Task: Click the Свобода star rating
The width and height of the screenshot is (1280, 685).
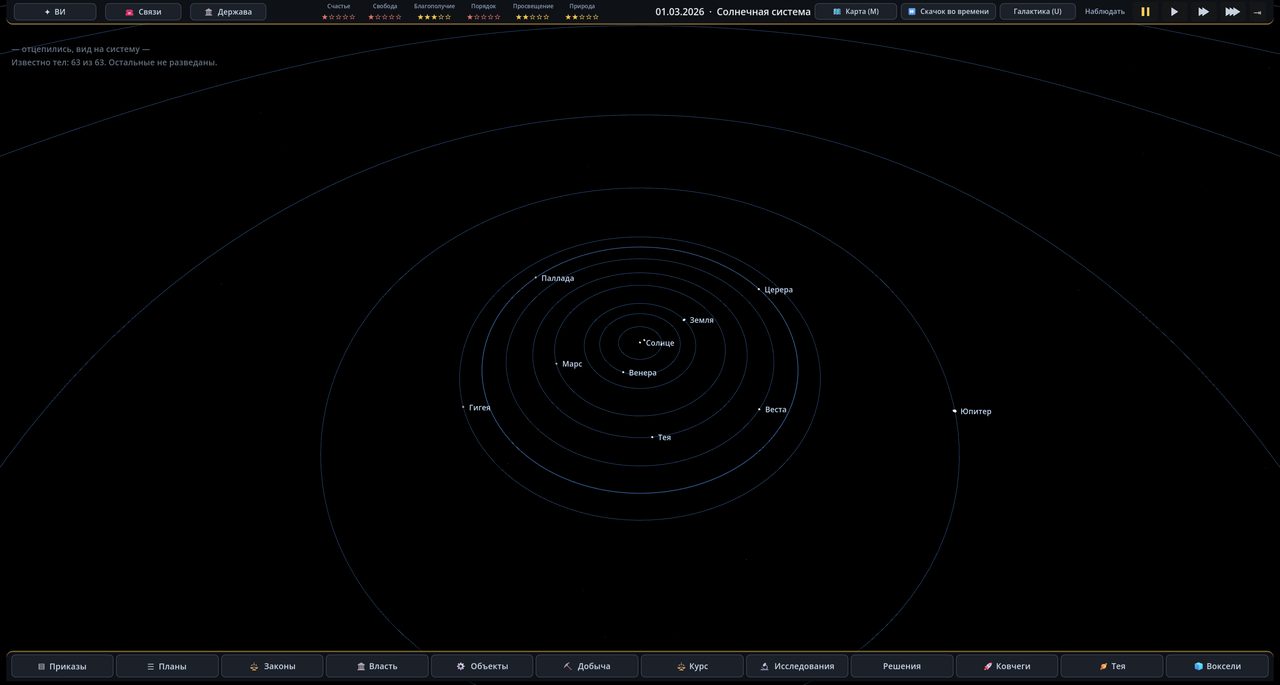Action: pos(385,16)
